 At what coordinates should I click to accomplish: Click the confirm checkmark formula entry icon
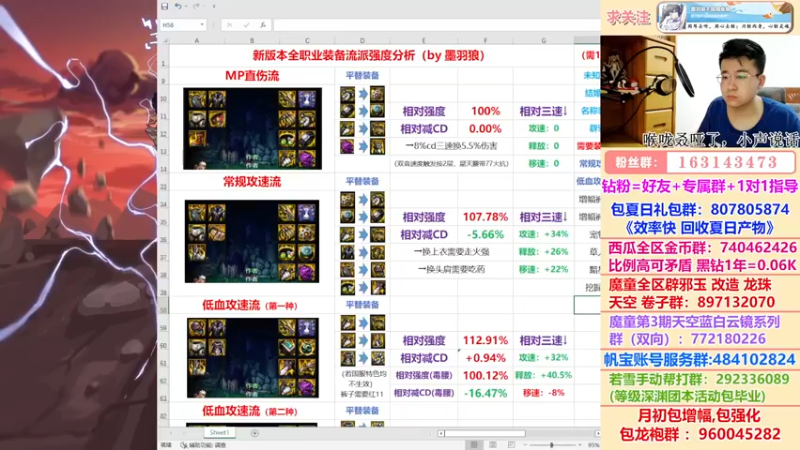[x=246, y=24]
